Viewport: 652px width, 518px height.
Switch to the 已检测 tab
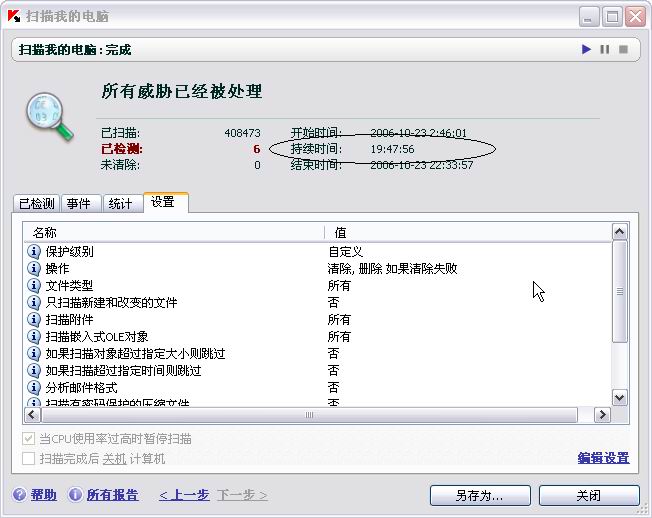click(37, 204)
